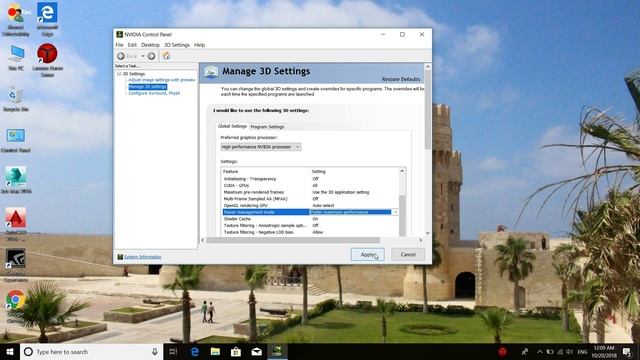Switch to the Program Settings tab
The width and height of the screenshot is (640, 360).
click(x=267, y=127)
